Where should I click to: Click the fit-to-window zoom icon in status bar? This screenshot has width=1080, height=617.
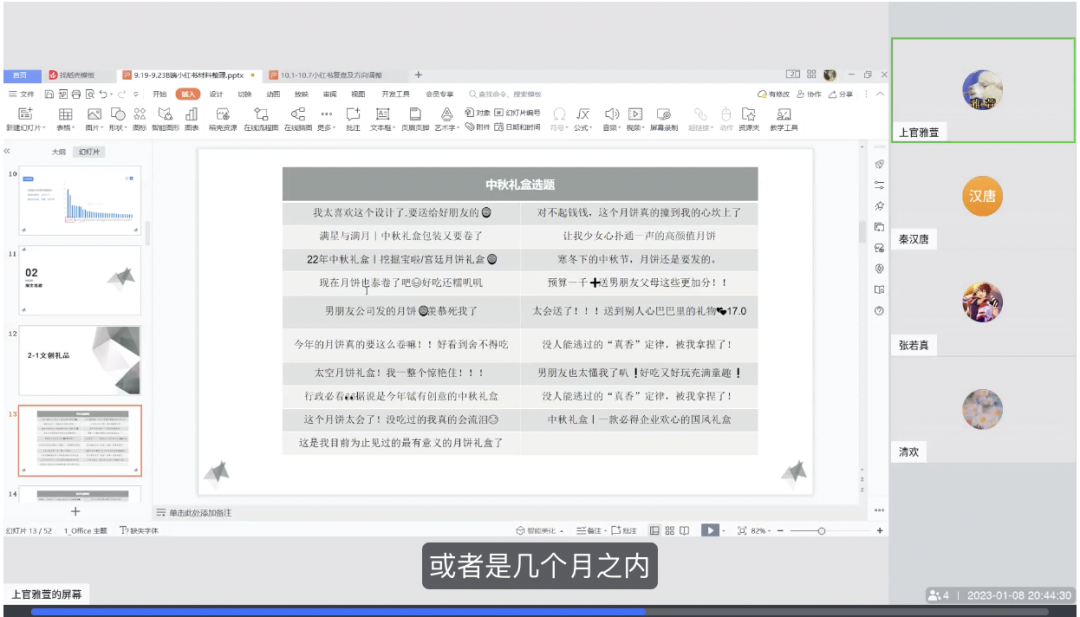point(742,530)
